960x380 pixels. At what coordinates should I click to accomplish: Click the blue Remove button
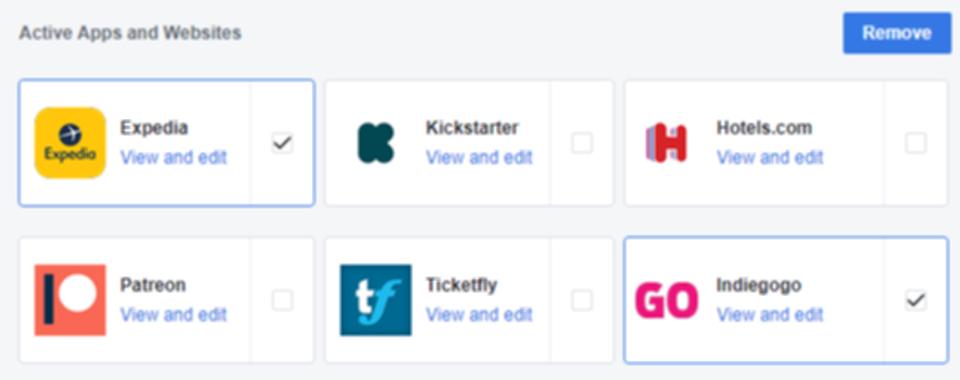[x=897, y=33]
